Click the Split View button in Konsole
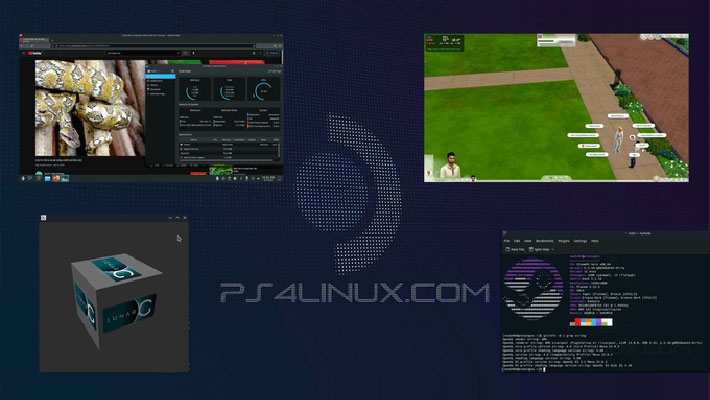The height and width of the screenshot is (400, 710). tap(539, 250)
